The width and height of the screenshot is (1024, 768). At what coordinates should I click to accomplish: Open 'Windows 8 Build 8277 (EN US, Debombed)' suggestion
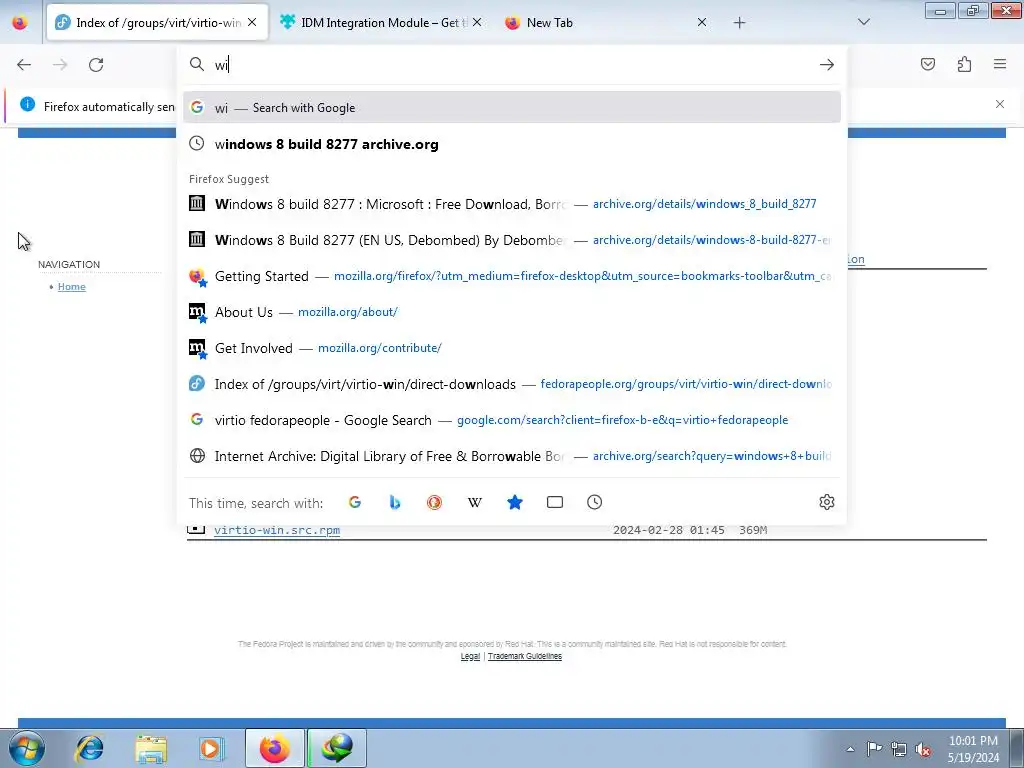(512, 240)
